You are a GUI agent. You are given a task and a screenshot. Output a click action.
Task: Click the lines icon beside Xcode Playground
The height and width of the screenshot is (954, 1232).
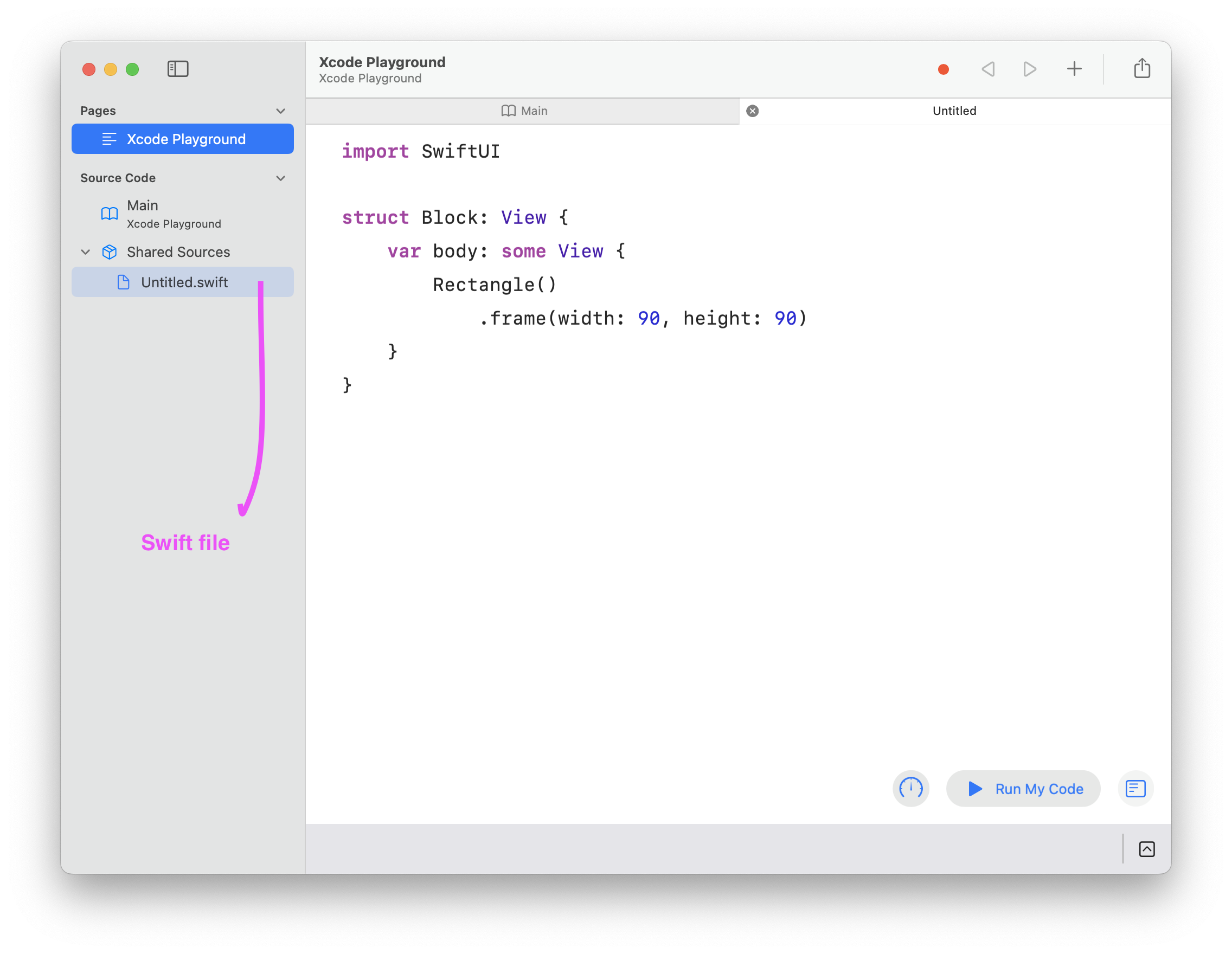click(109, 139)
